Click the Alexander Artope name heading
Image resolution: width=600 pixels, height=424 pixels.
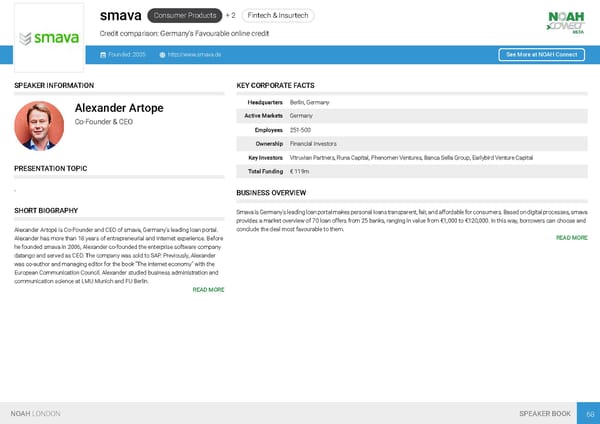point(119,108)
